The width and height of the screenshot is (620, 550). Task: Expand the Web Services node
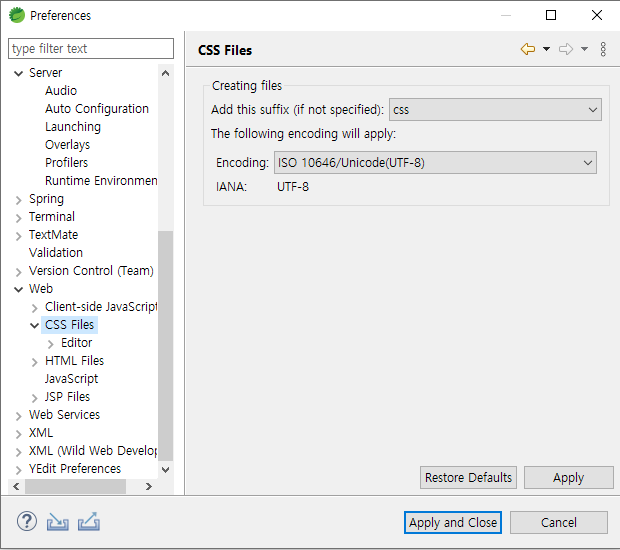[x=18, y=416]
